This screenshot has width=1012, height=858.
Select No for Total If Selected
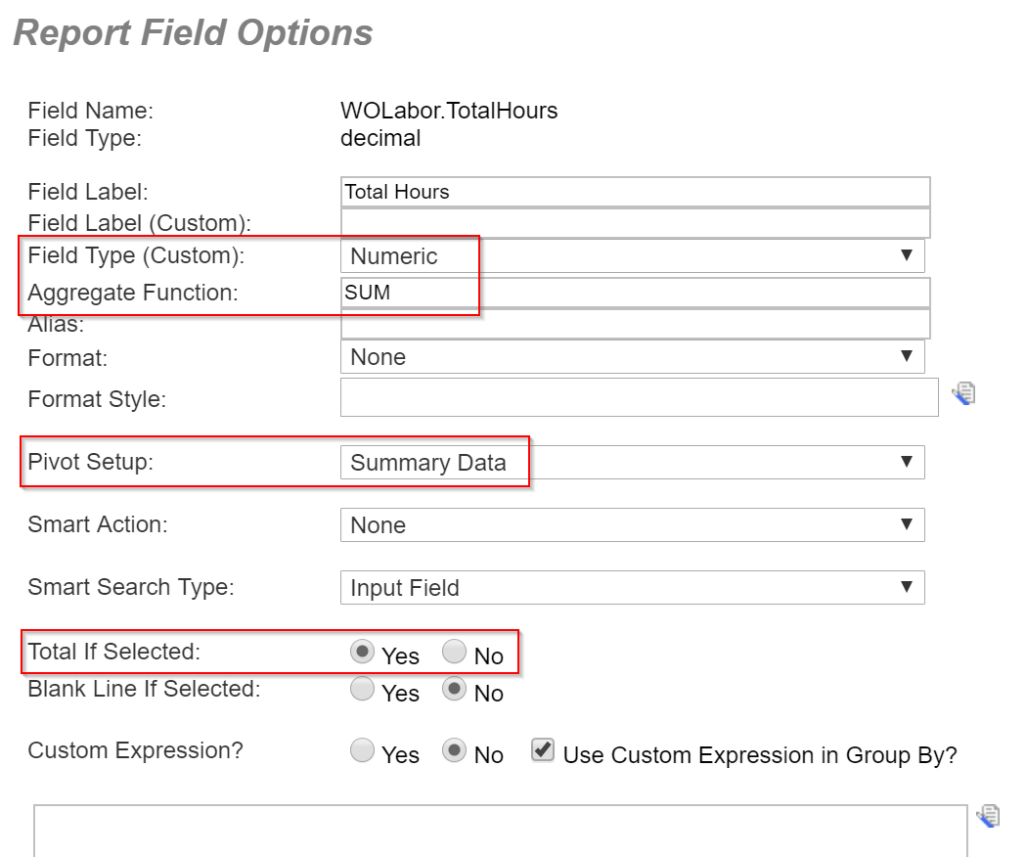454,651
